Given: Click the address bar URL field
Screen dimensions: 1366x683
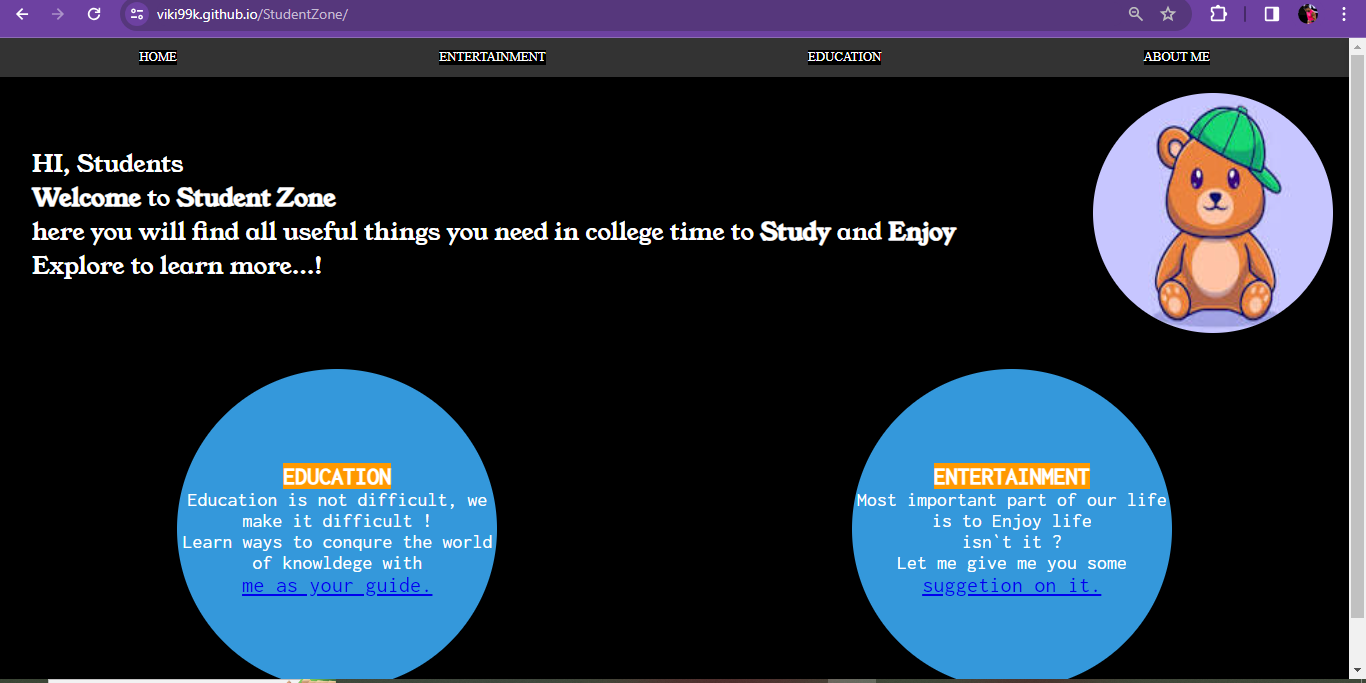Looking at the screenshot, I should (x=600, y=14).
